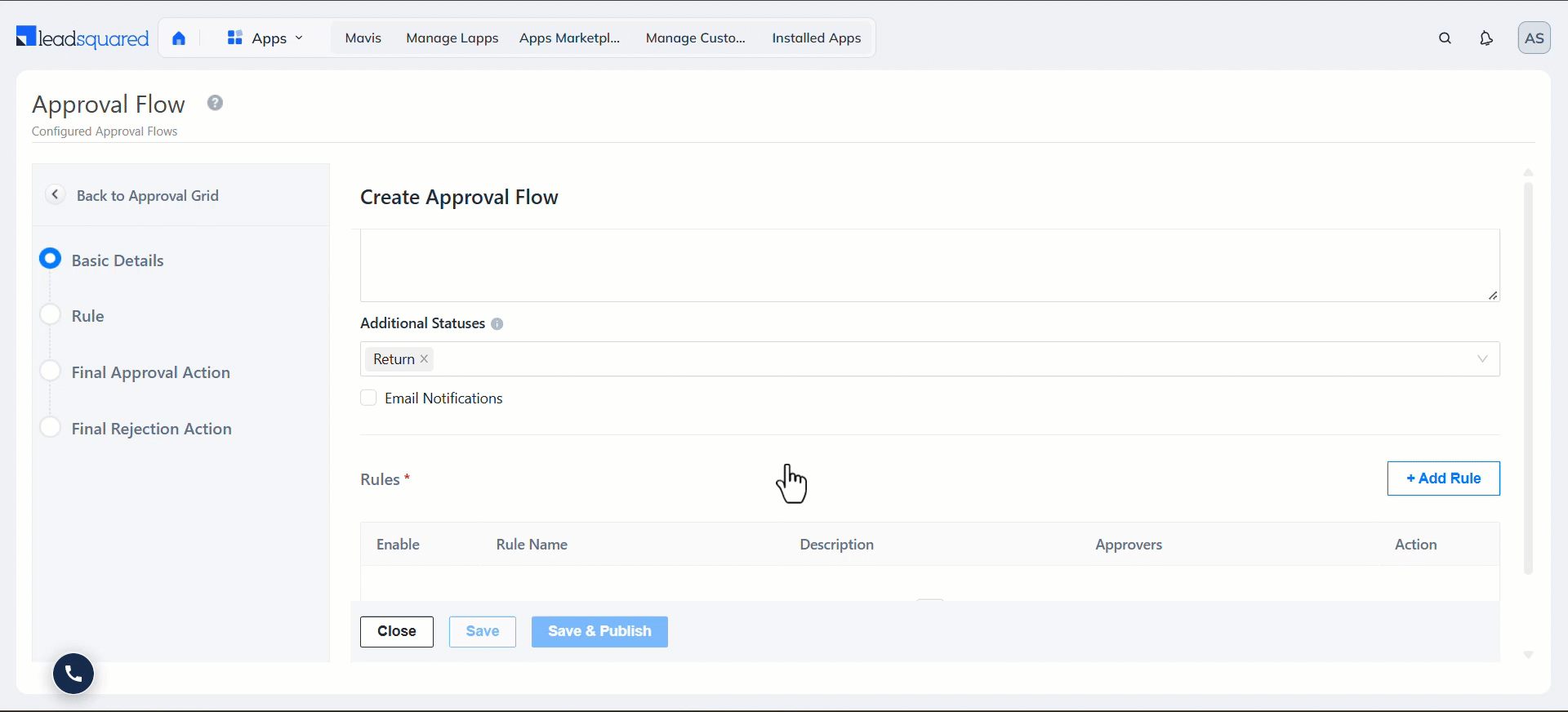Click the Approval Flow help question icon

click(x=215, y=103)
